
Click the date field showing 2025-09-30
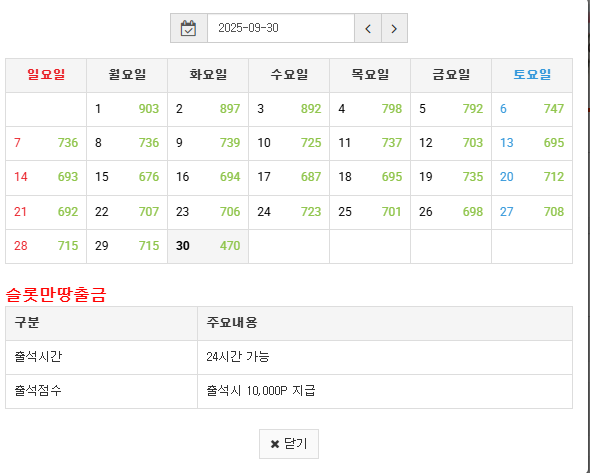point(281,28)
